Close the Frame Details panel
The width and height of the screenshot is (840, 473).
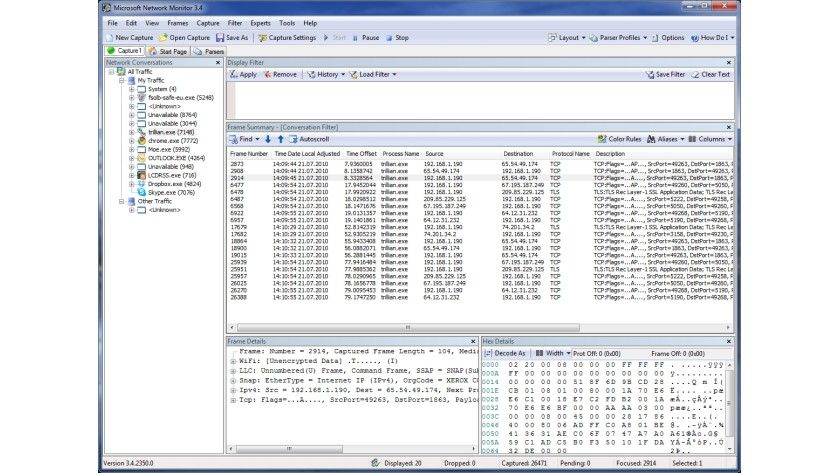click(473, 341)
